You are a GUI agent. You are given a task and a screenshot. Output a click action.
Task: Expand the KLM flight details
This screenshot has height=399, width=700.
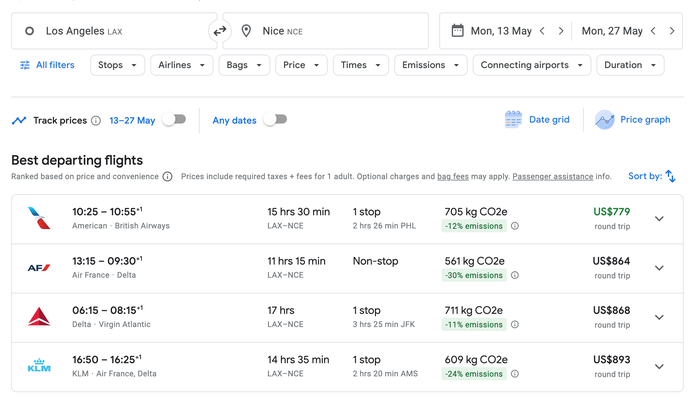click(x=659, y=367)
